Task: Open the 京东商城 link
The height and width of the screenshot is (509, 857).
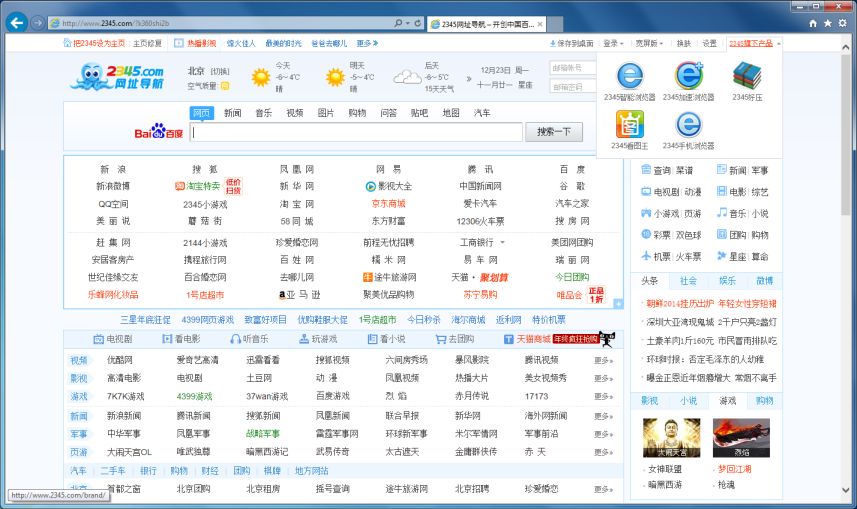Action: coord(388,203)
